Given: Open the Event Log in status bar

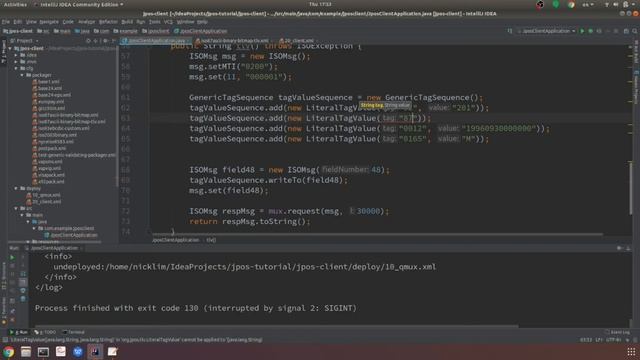Looking at the screenshot, I should click(617, 332).
